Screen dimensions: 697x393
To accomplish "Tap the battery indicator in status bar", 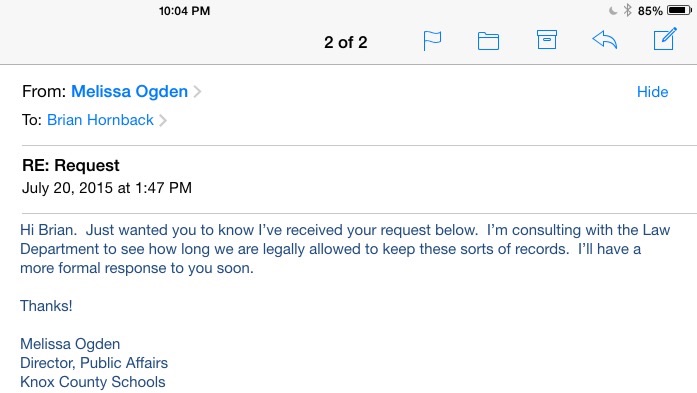I will click(679, 10).
